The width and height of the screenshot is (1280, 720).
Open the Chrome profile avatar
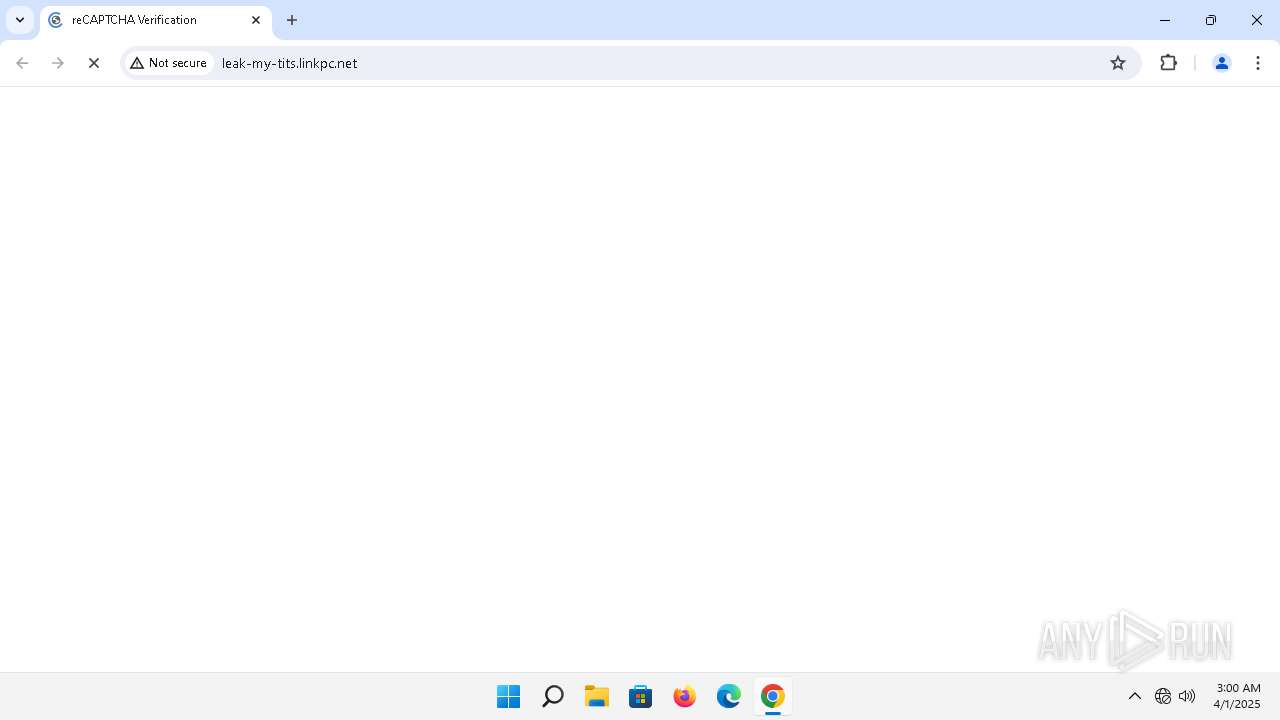[x=1221, y=63]
